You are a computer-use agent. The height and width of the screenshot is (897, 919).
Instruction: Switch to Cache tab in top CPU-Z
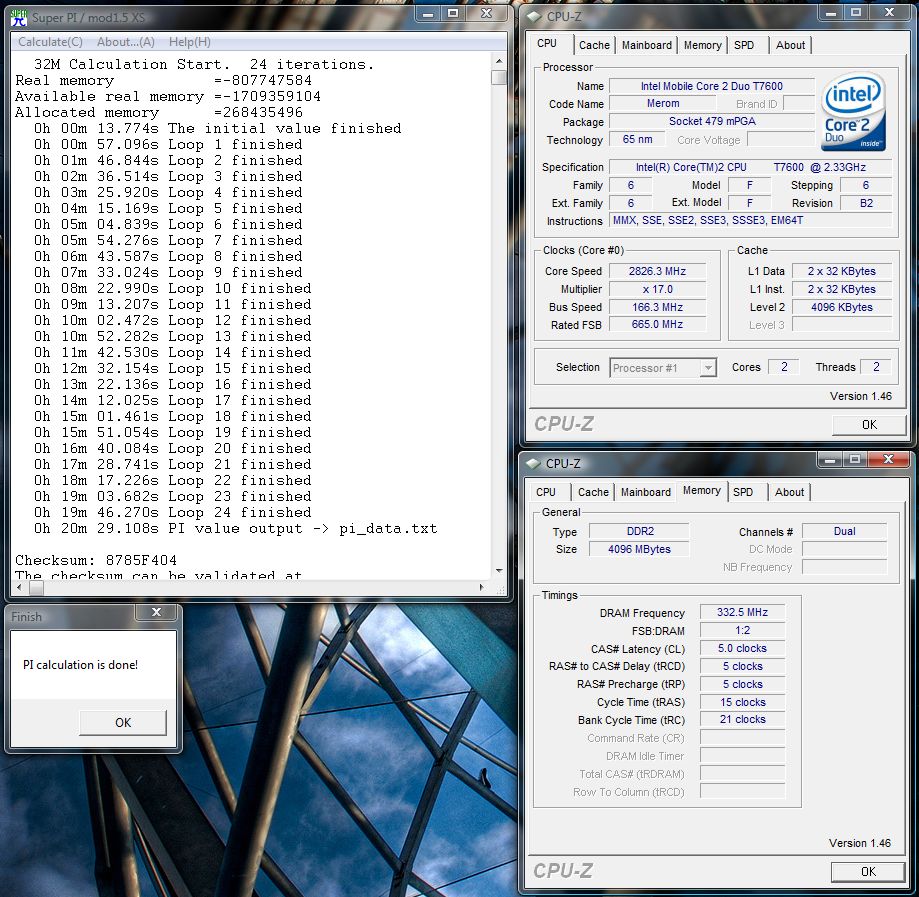pyautogui.click(x=594, y=45)
